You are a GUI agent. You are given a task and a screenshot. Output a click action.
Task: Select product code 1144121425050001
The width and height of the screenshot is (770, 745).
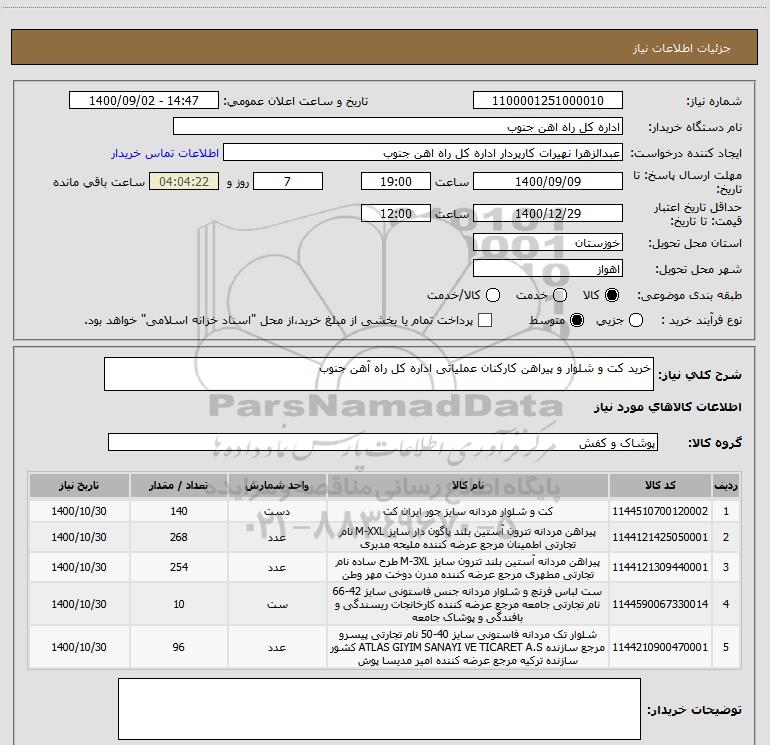pos(660,537)
